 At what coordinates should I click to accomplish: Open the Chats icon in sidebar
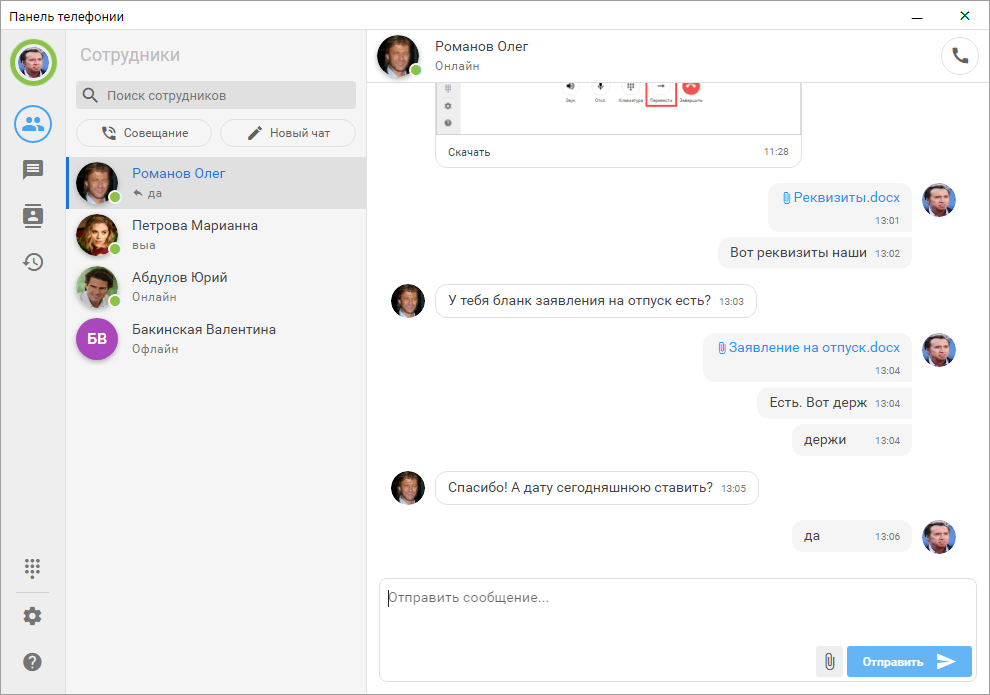33,170
